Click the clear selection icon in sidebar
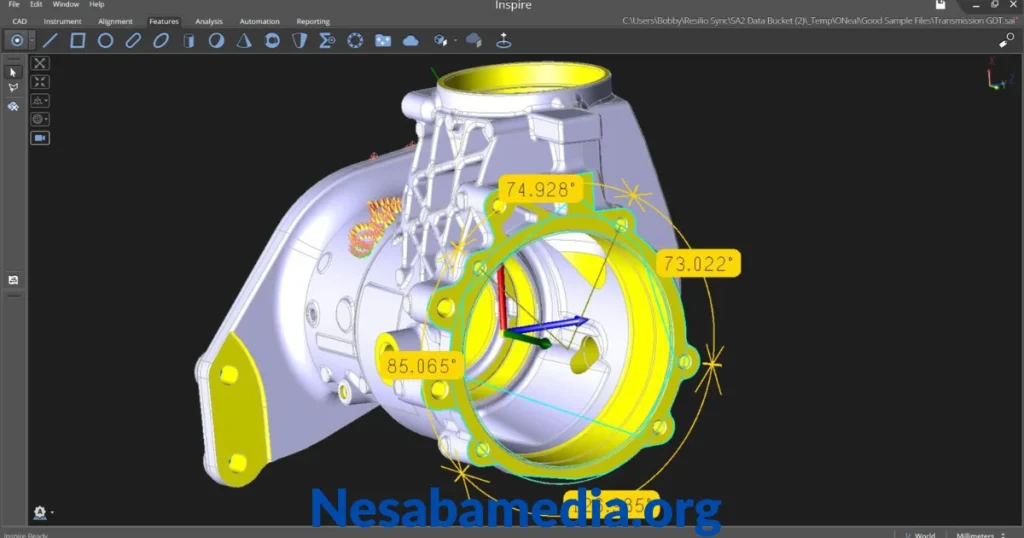1024x538 pixels. pos(13,106)
